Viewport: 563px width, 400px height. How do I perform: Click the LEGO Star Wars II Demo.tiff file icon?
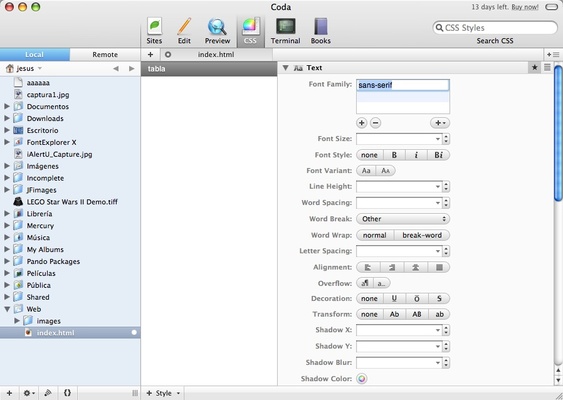tap(18, 201)
